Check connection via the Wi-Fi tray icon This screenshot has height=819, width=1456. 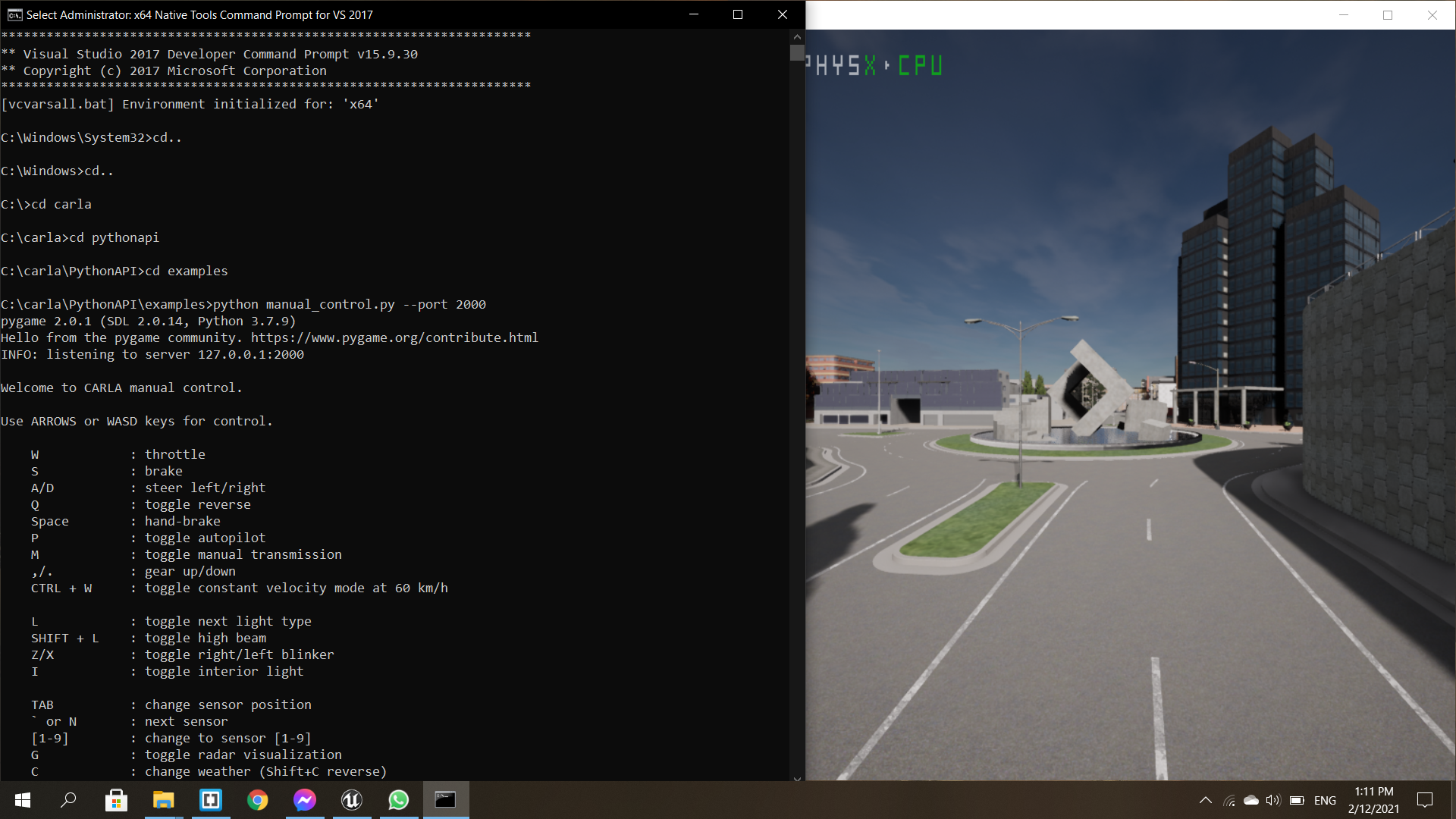pyautogui.click(x=1228, y=800)
